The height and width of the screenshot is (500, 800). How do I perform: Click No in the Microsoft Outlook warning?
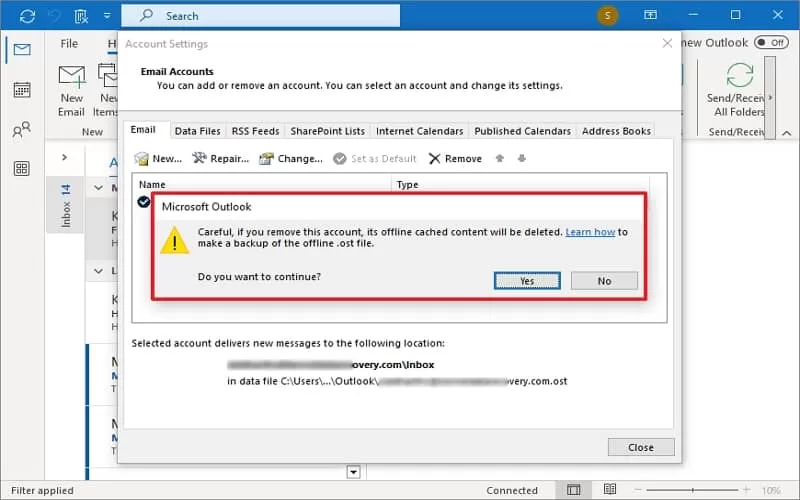pyautogui.click(x=604, y=281)
